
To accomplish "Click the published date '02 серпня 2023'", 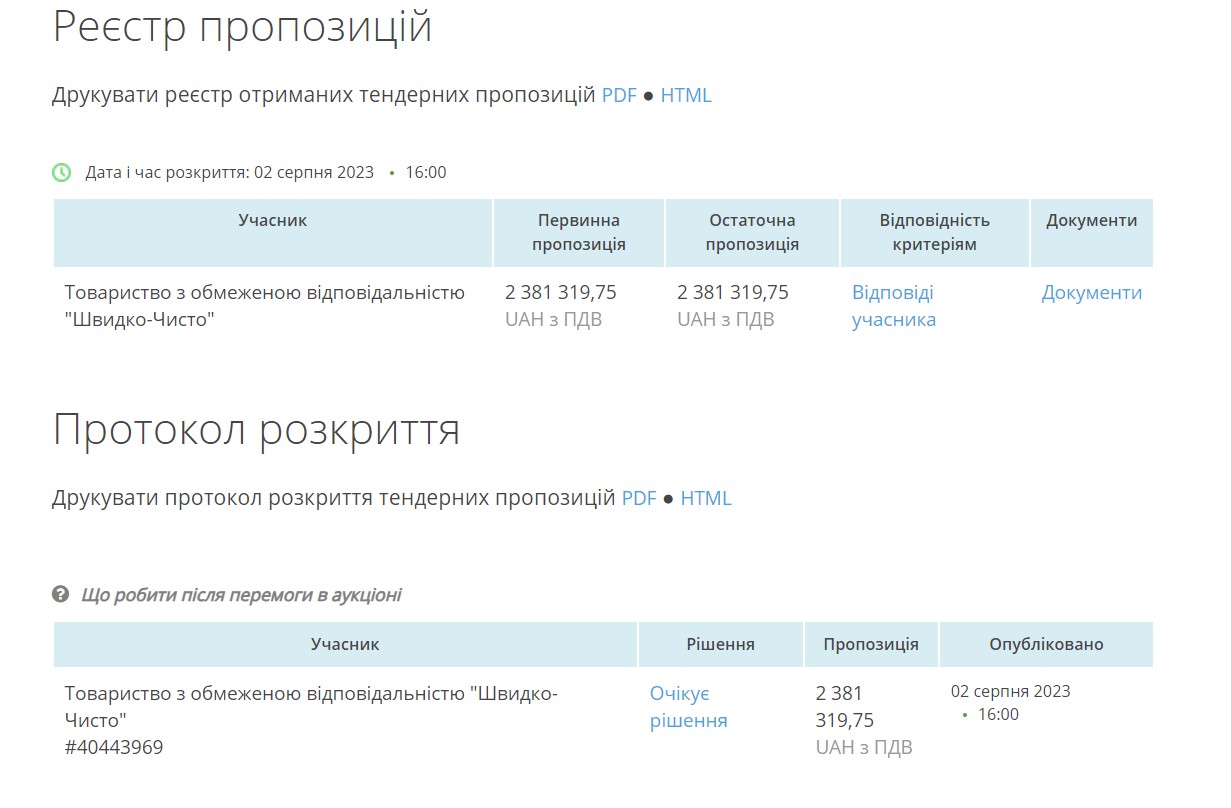I will (1010, 691).
